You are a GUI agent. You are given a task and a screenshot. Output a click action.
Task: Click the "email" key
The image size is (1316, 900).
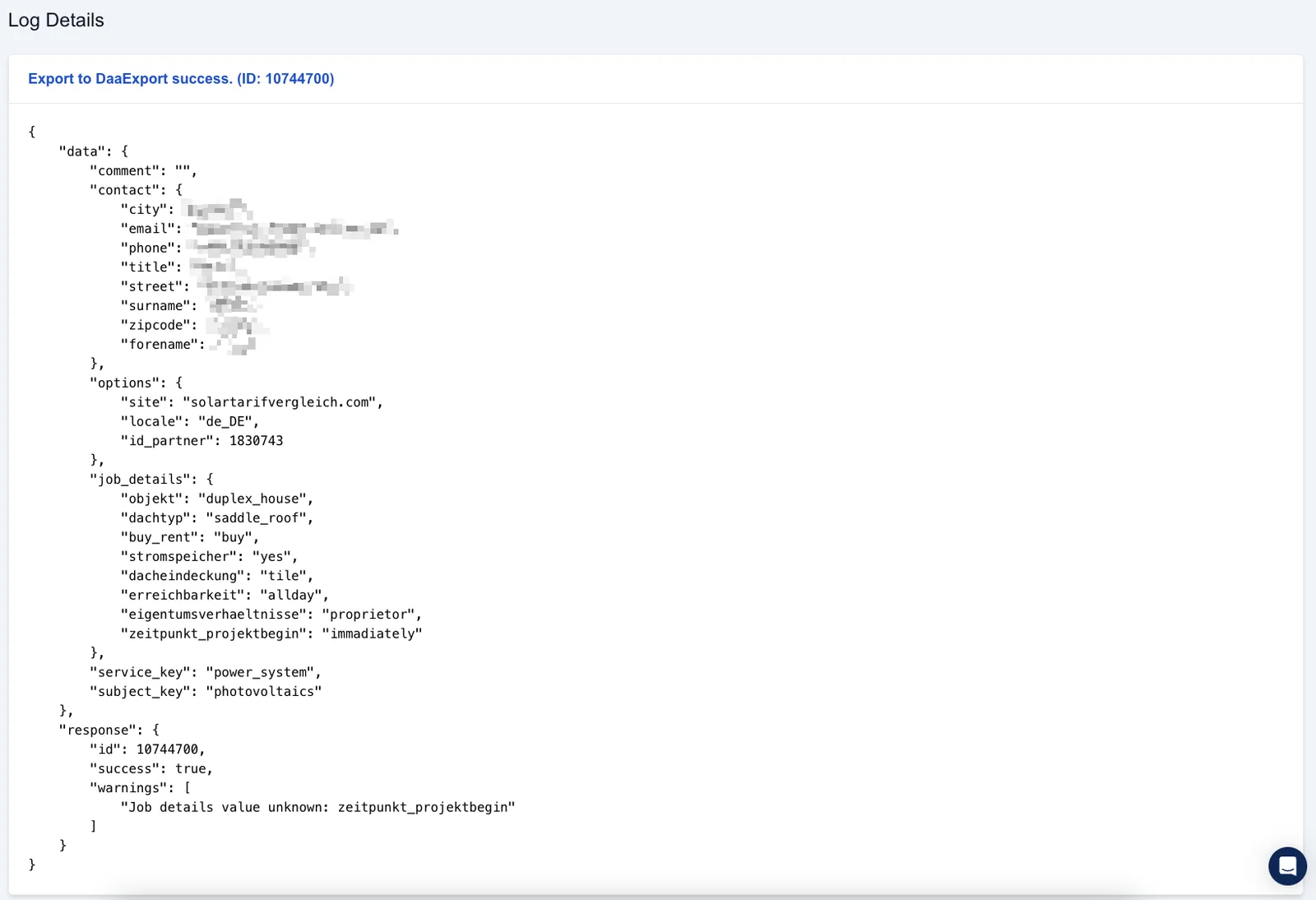click(148, 229)
